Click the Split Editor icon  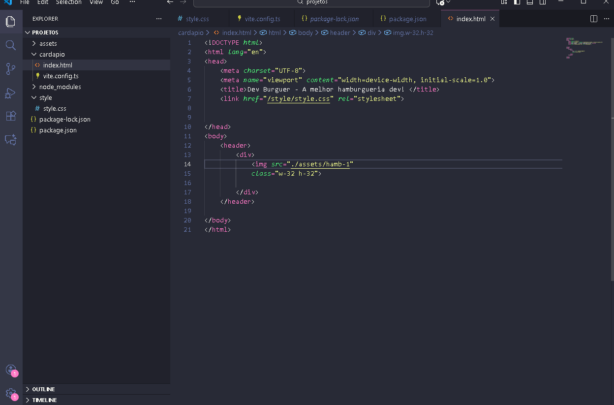tap(594, 19)
